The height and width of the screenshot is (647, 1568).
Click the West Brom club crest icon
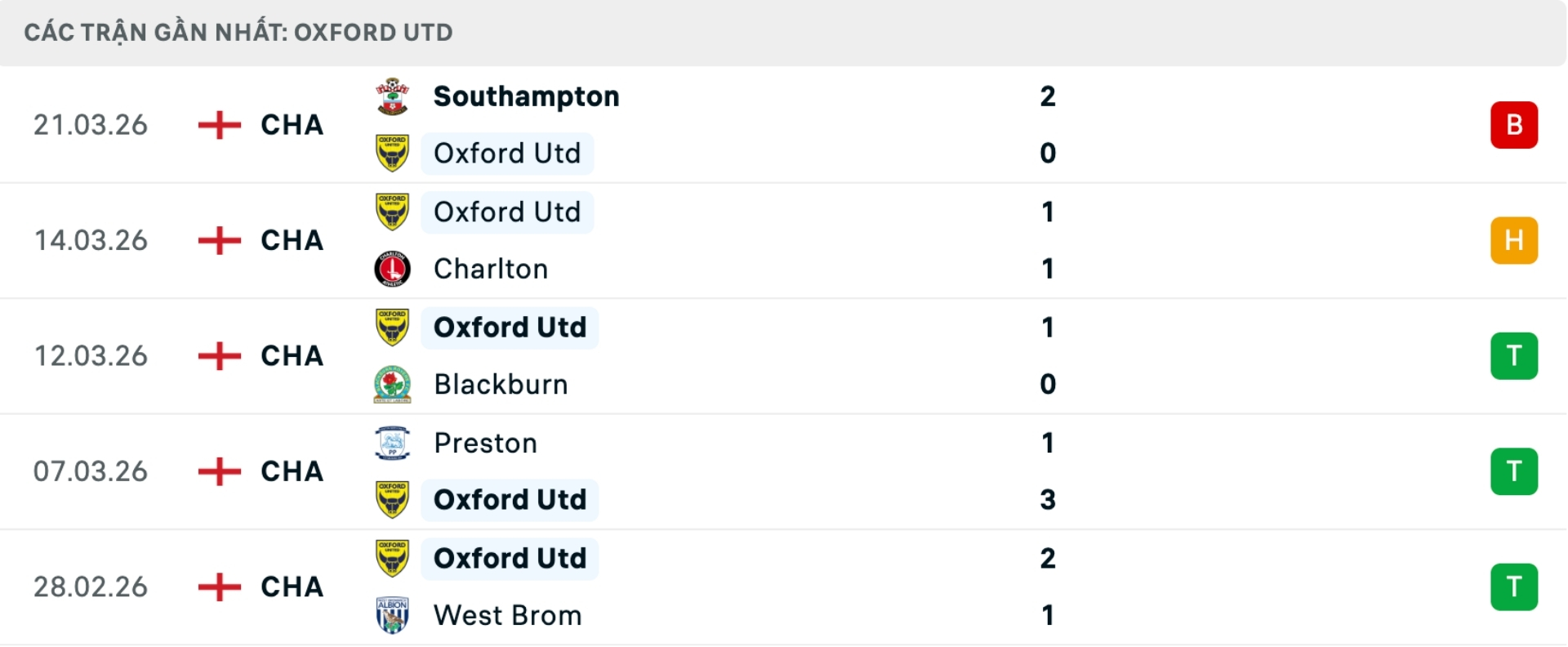pyautogui.click(x=392, y=615)
